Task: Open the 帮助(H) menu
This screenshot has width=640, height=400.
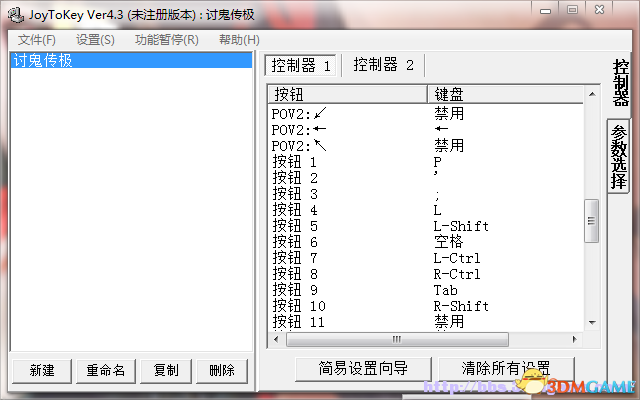Action: pyautogui.click(x=239, y=40)
